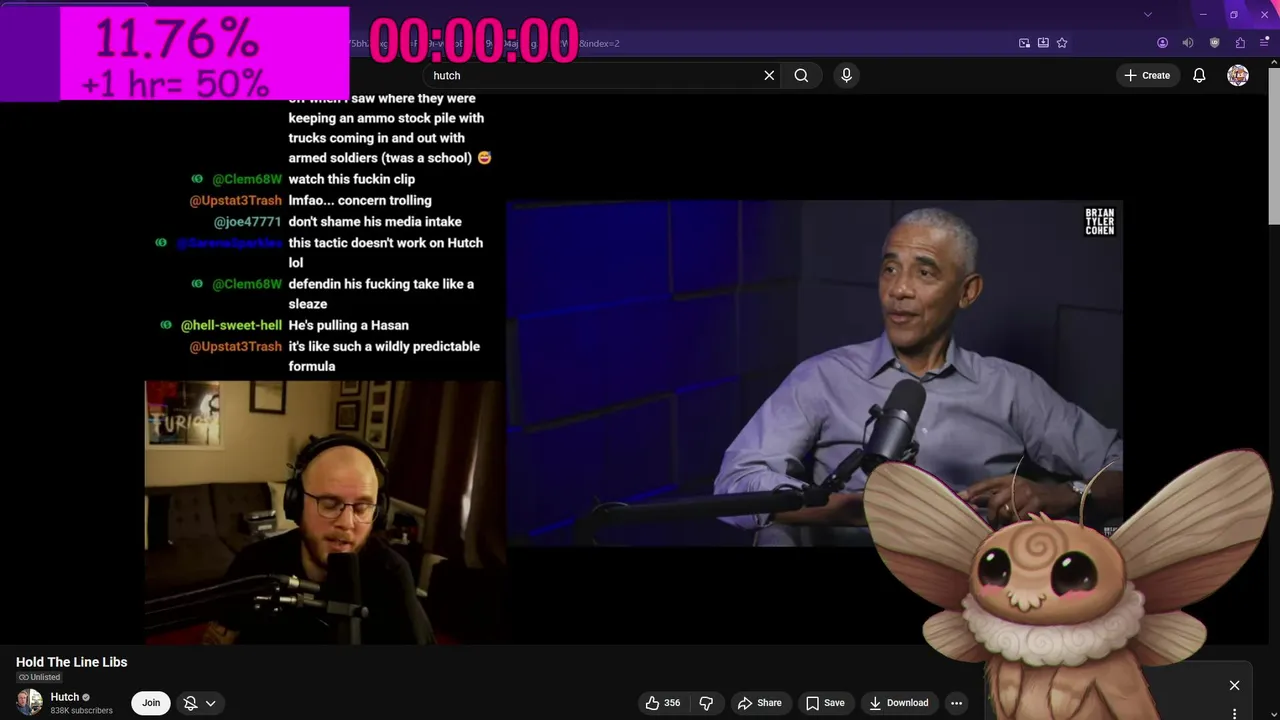This screenshot has width=1280, height=720.
Task: Click the page scrollbar up arrow
Action: 1273,64
